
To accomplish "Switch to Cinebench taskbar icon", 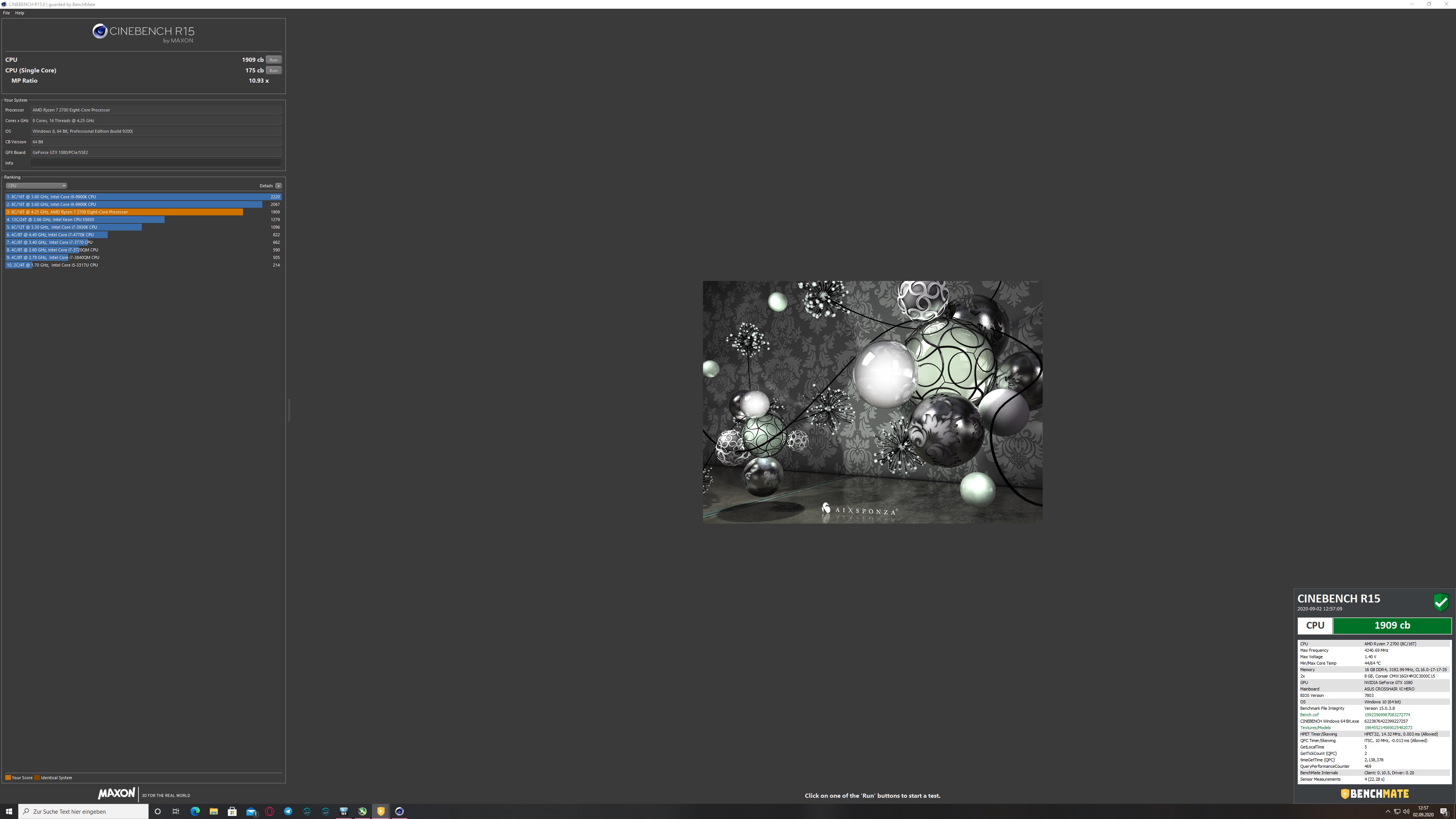I will click(x=400, y=812).
